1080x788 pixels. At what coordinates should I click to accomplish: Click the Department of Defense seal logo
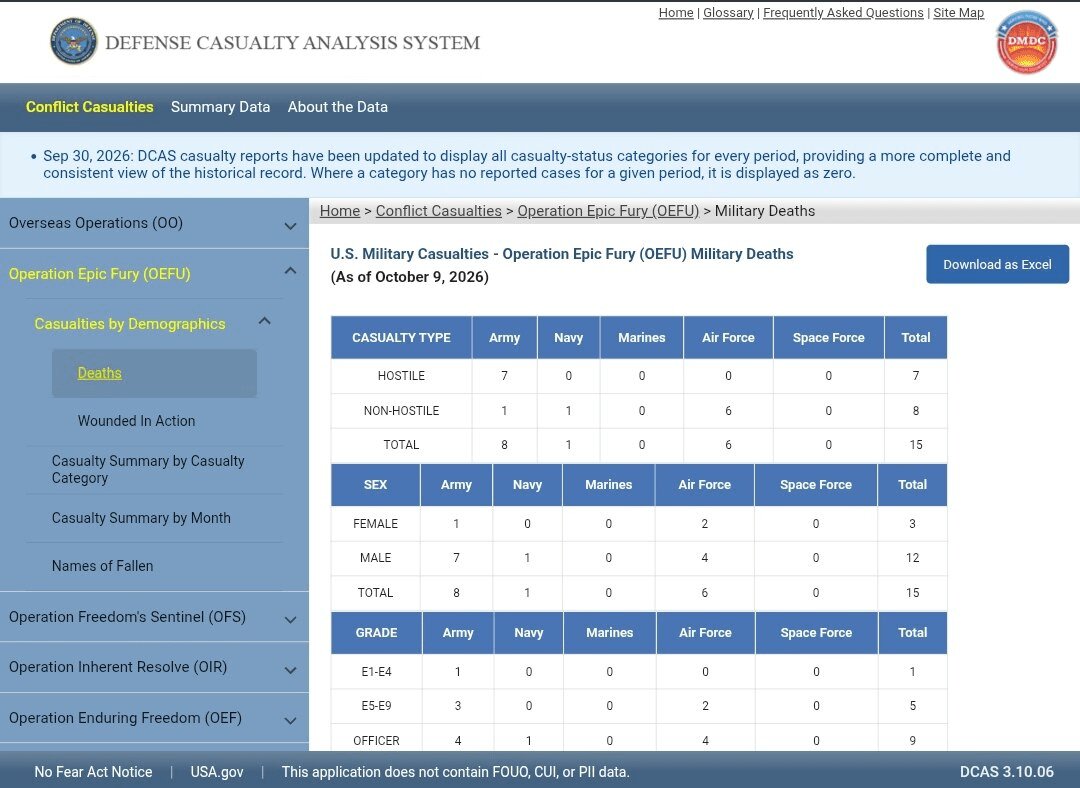[x=74, y=41]
